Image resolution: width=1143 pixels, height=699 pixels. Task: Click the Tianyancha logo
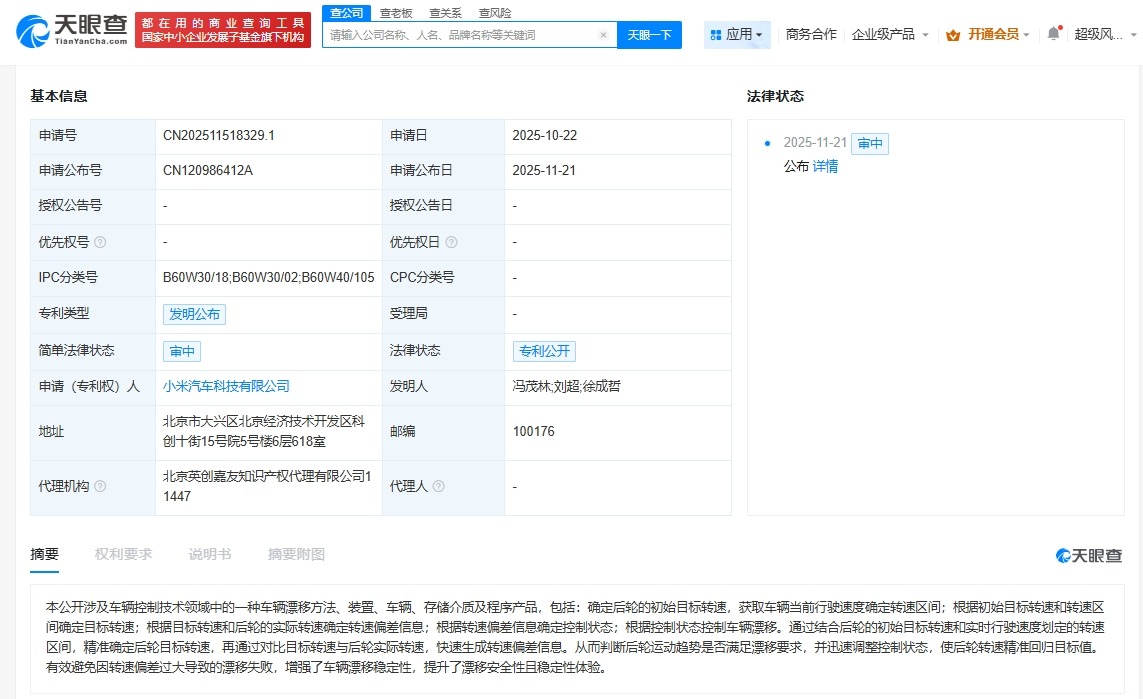pyautogui.click(x=57, y=30)
